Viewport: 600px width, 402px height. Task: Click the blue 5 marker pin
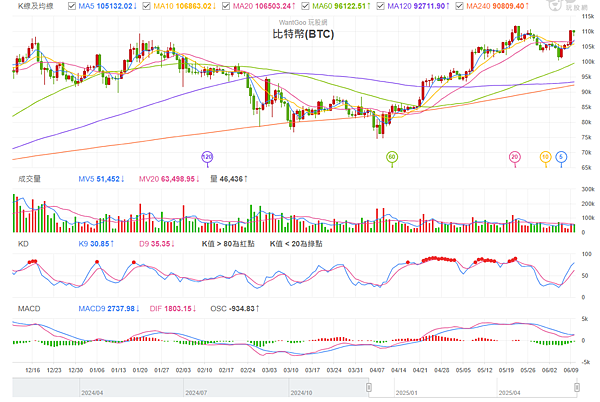(561, 158)
